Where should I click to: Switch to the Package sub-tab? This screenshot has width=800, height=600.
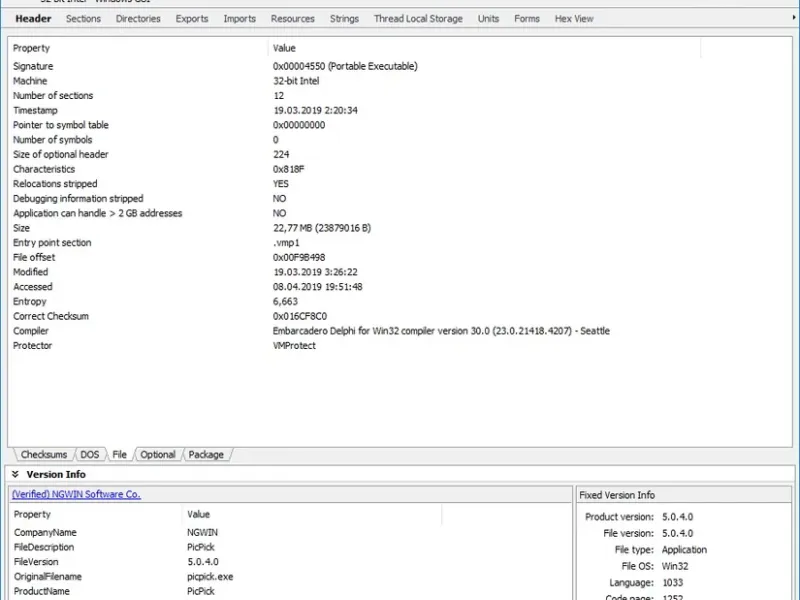[206, 455]
